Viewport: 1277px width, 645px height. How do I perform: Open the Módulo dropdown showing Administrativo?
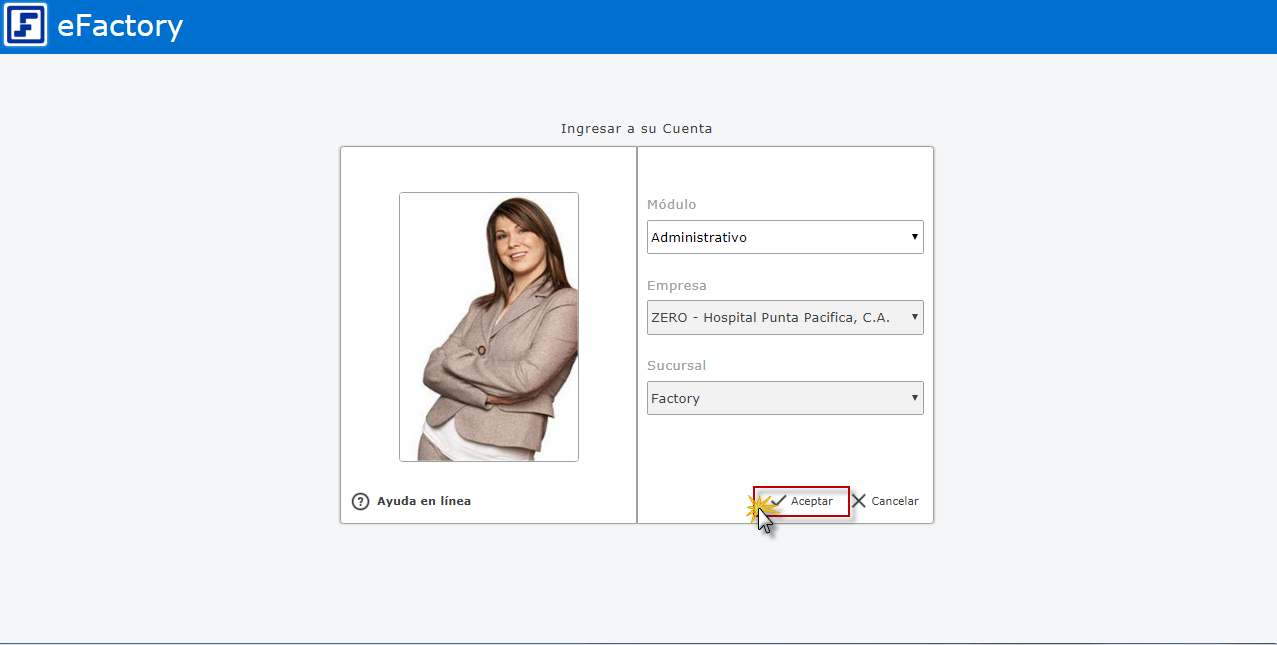pos(776,238)
